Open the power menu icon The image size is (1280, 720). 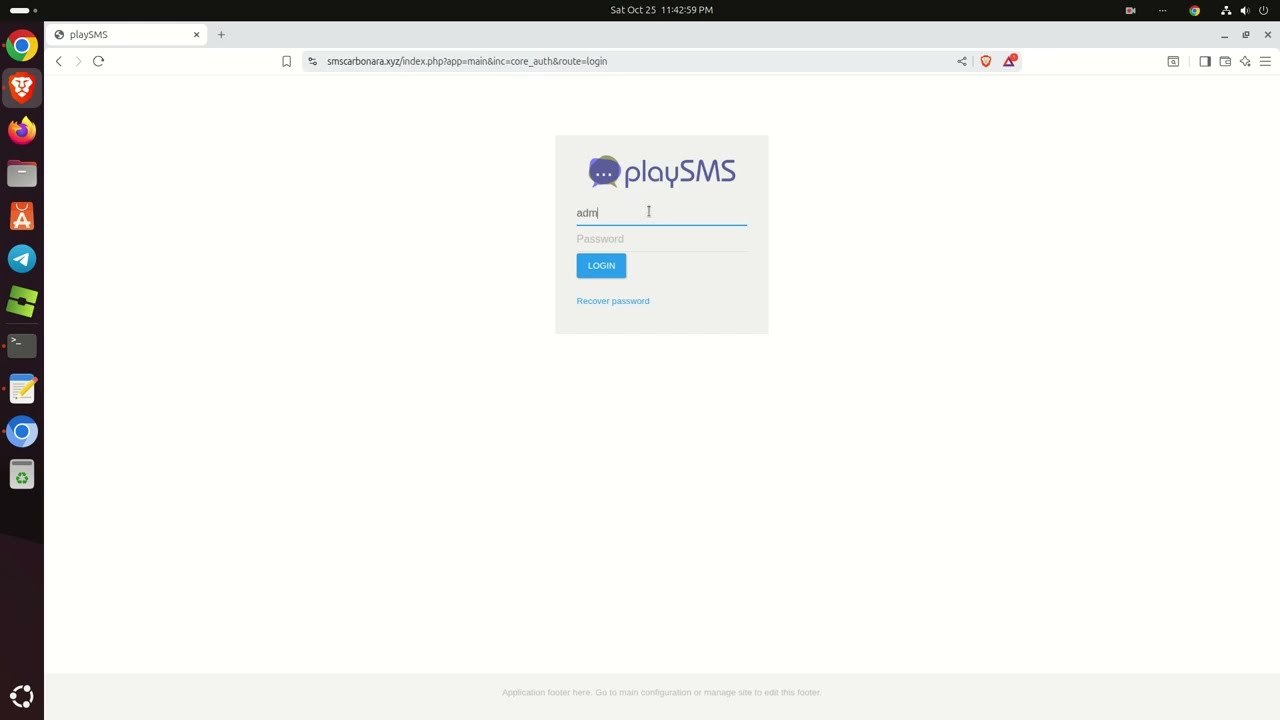tap(1264, 10)
